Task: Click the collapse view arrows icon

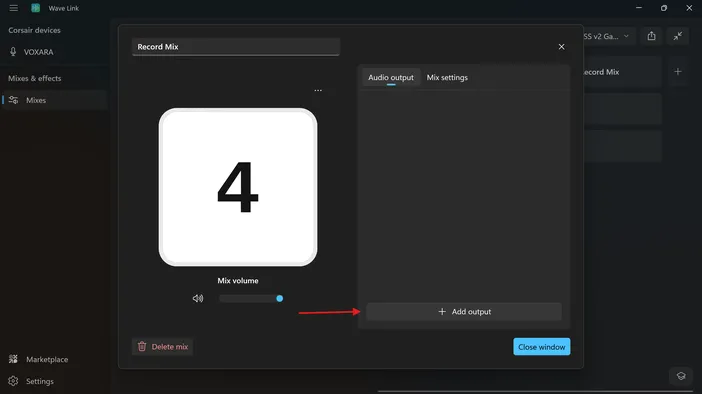Action: [x=678, y=36]
